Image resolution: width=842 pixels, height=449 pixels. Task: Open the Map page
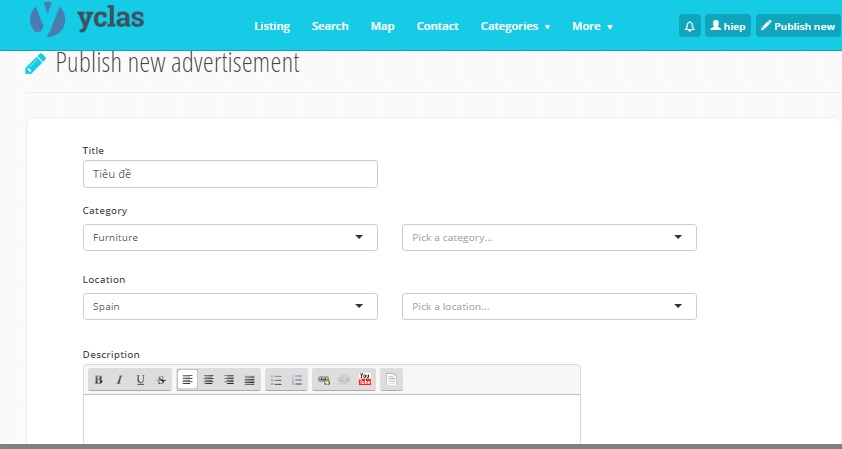(x=383, y=26)
